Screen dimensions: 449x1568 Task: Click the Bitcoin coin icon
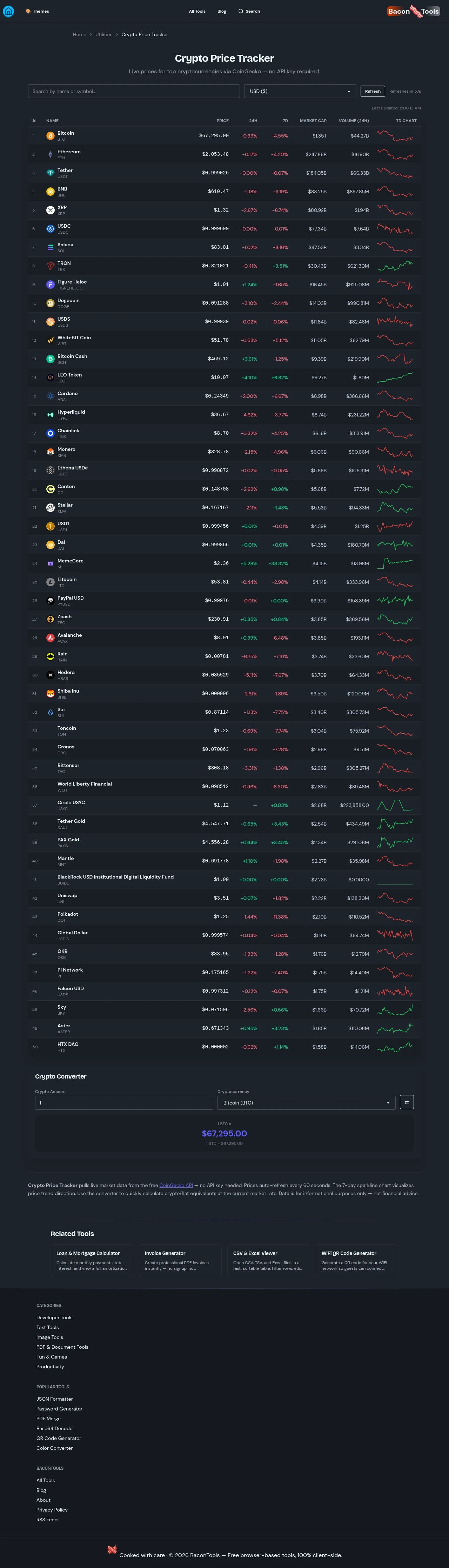pos(51,136)
